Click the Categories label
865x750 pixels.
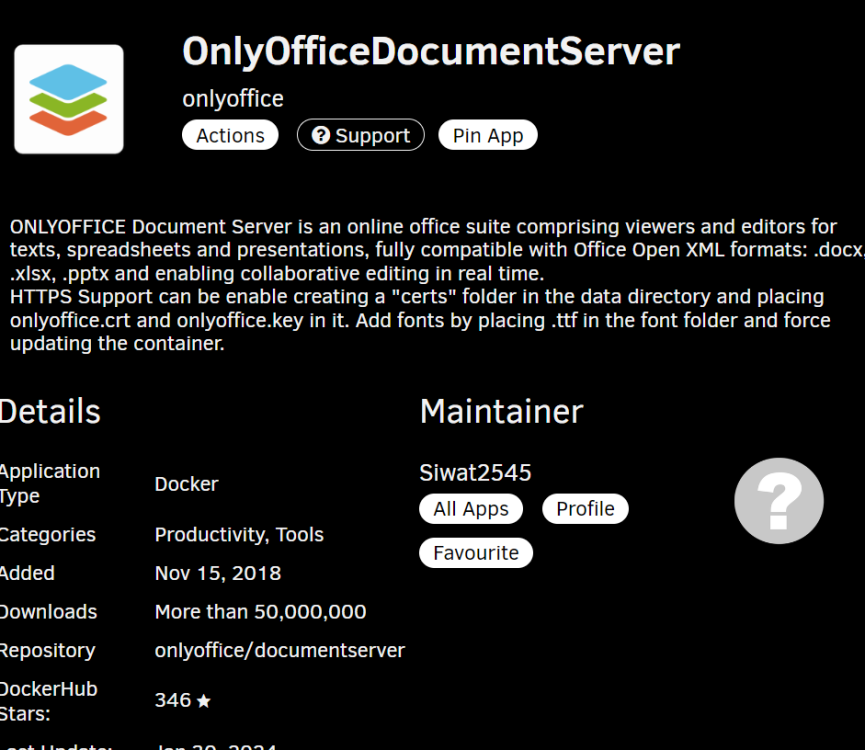click(47, 534)
